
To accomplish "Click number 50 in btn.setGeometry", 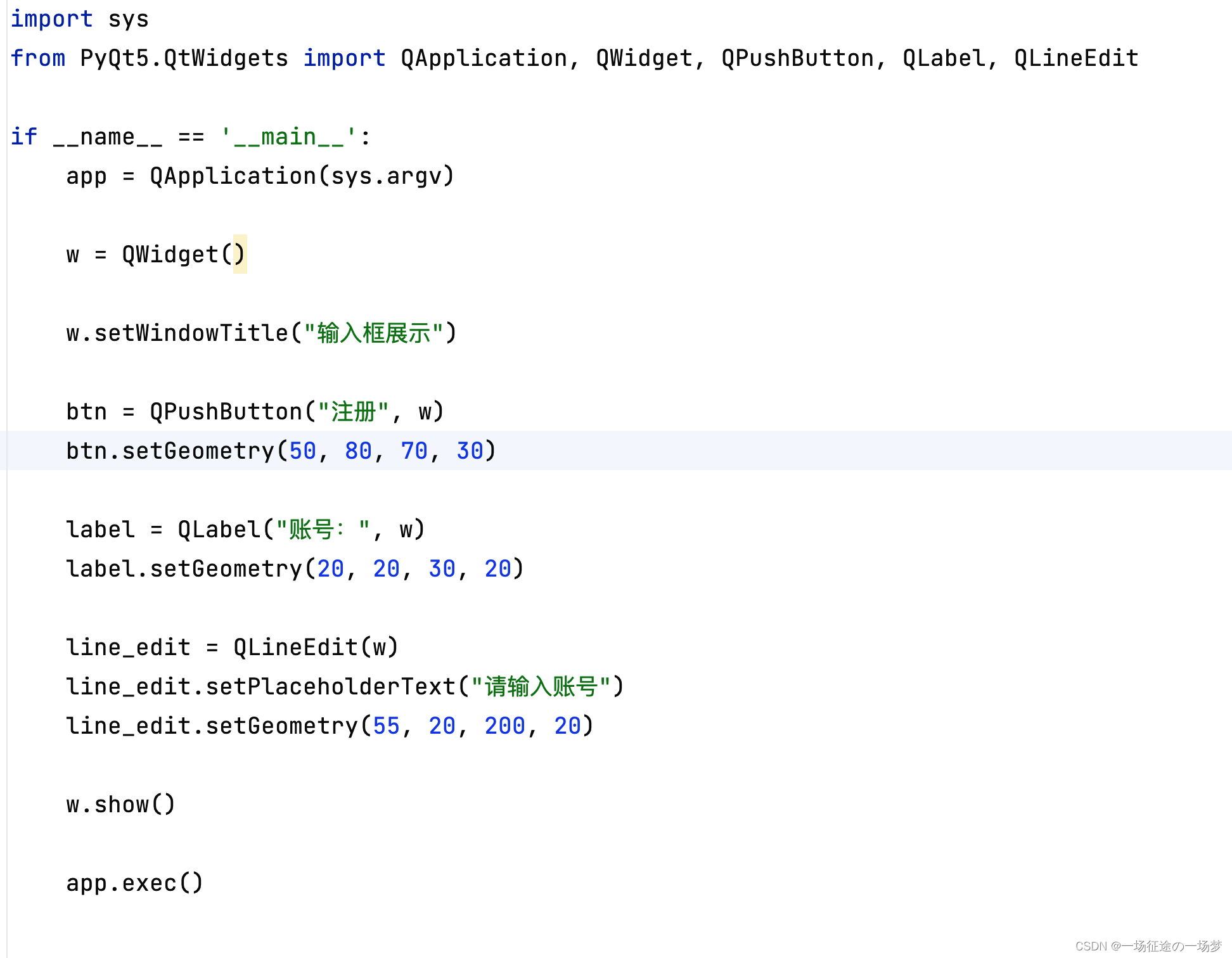I will (x=302, y=451).
